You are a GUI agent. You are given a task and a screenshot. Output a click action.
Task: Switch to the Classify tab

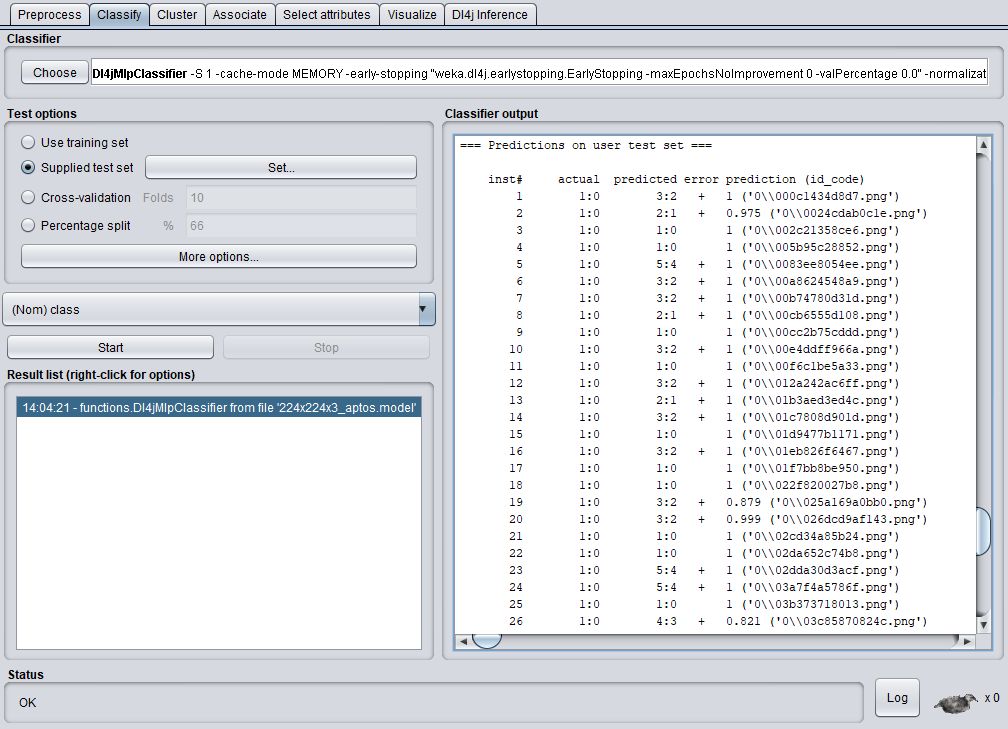point(119,14)
